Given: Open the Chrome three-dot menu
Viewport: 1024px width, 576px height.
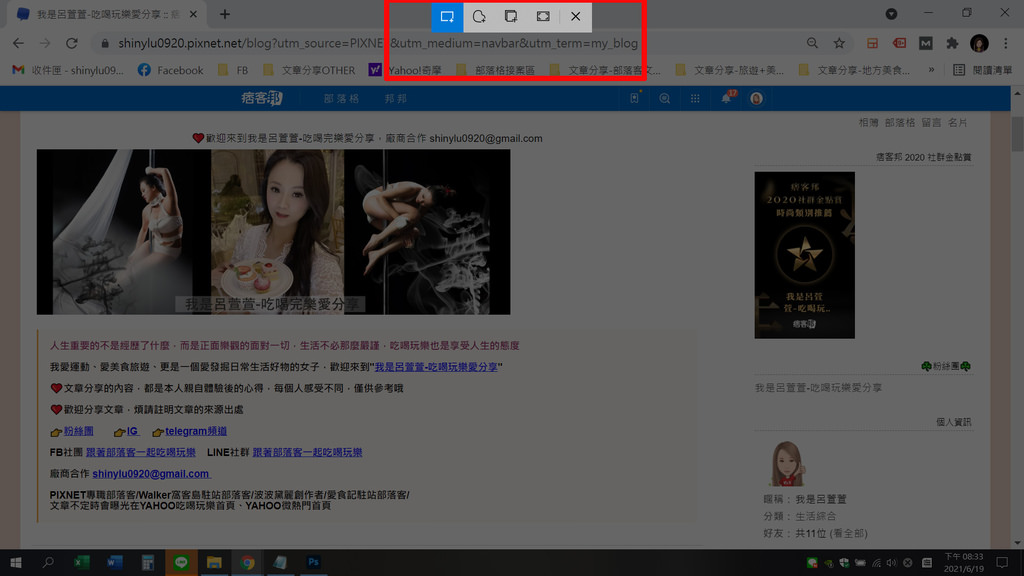Looking at the screenshot, I should click(1006, 43).
